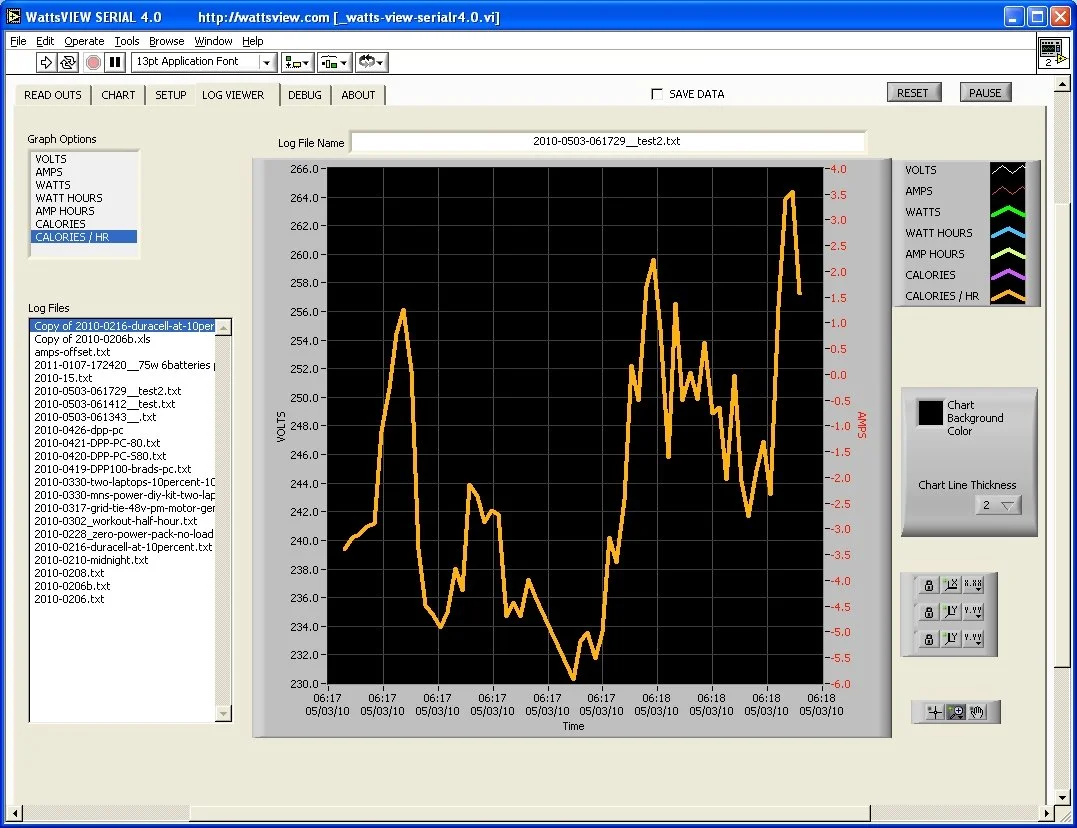Select the zoom magnifier tool in graph palette
1077x828 pixels.
[x=955, y=712]
